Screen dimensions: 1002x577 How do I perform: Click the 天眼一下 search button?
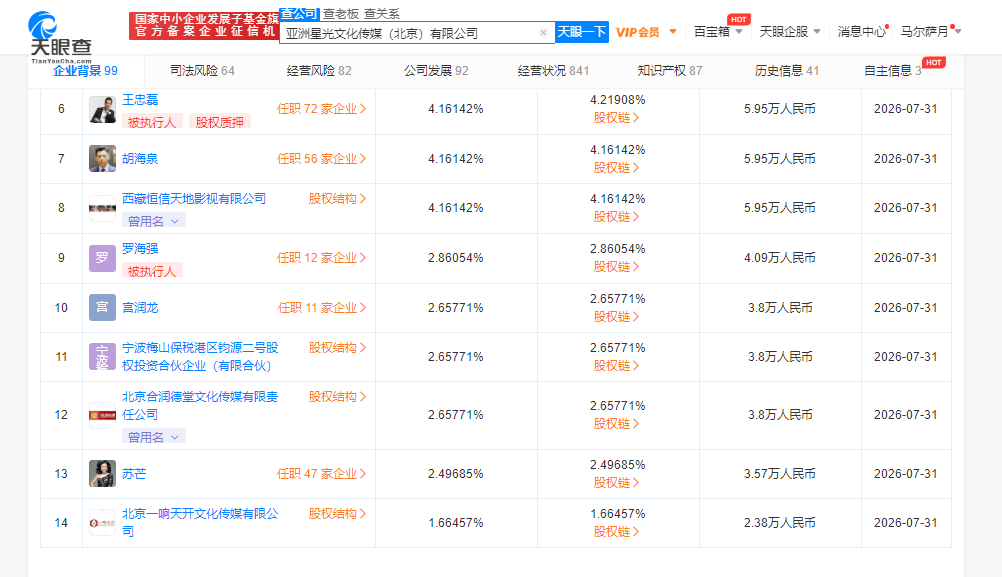click(x=582, y=32)
